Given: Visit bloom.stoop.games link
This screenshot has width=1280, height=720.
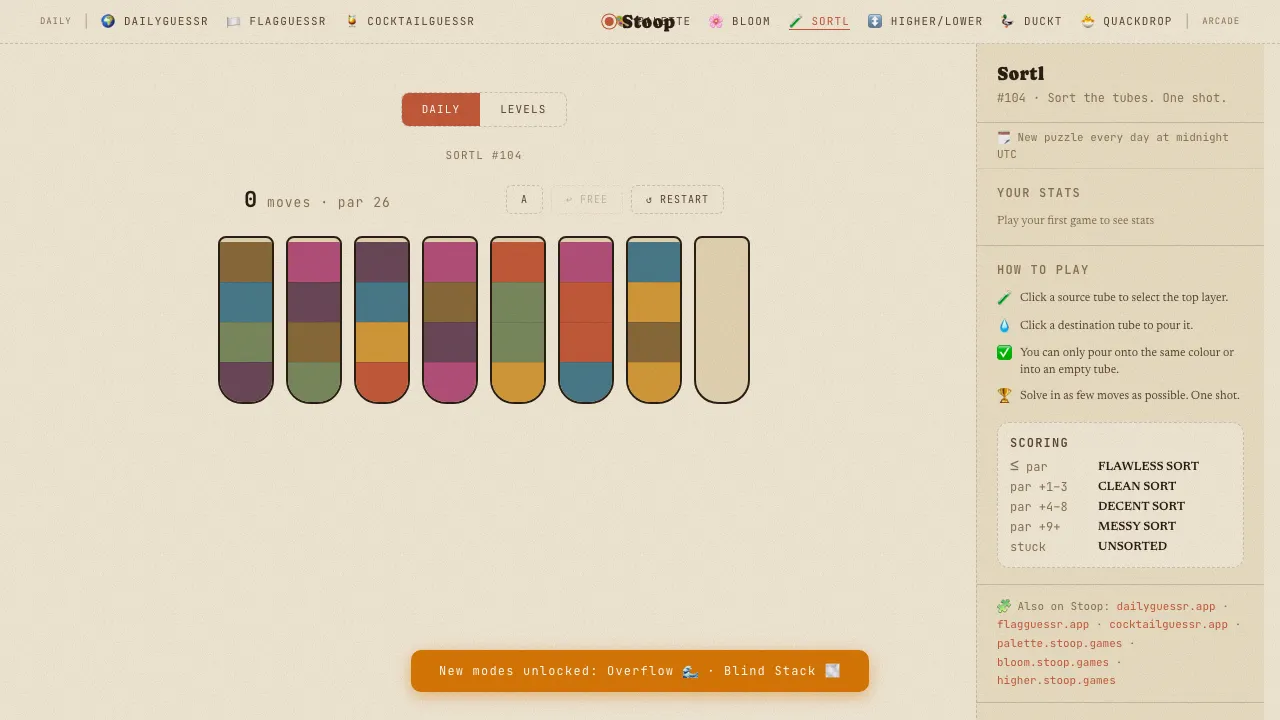Looking at the screenshot, I should (1053, 662).
